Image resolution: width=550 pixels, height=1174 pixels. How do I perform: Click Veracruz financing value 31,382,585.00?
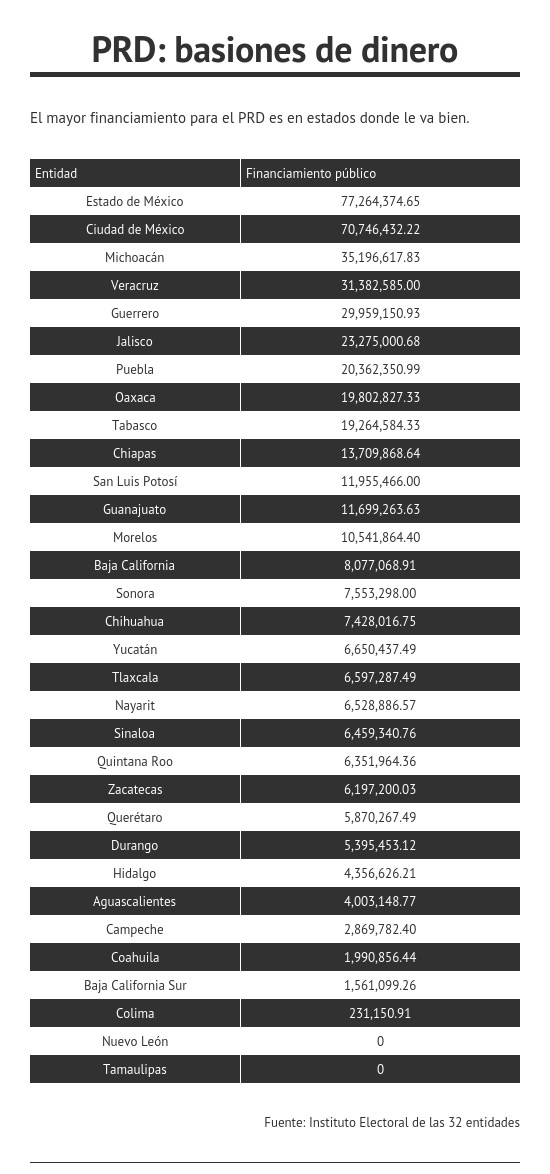[380, 285]
